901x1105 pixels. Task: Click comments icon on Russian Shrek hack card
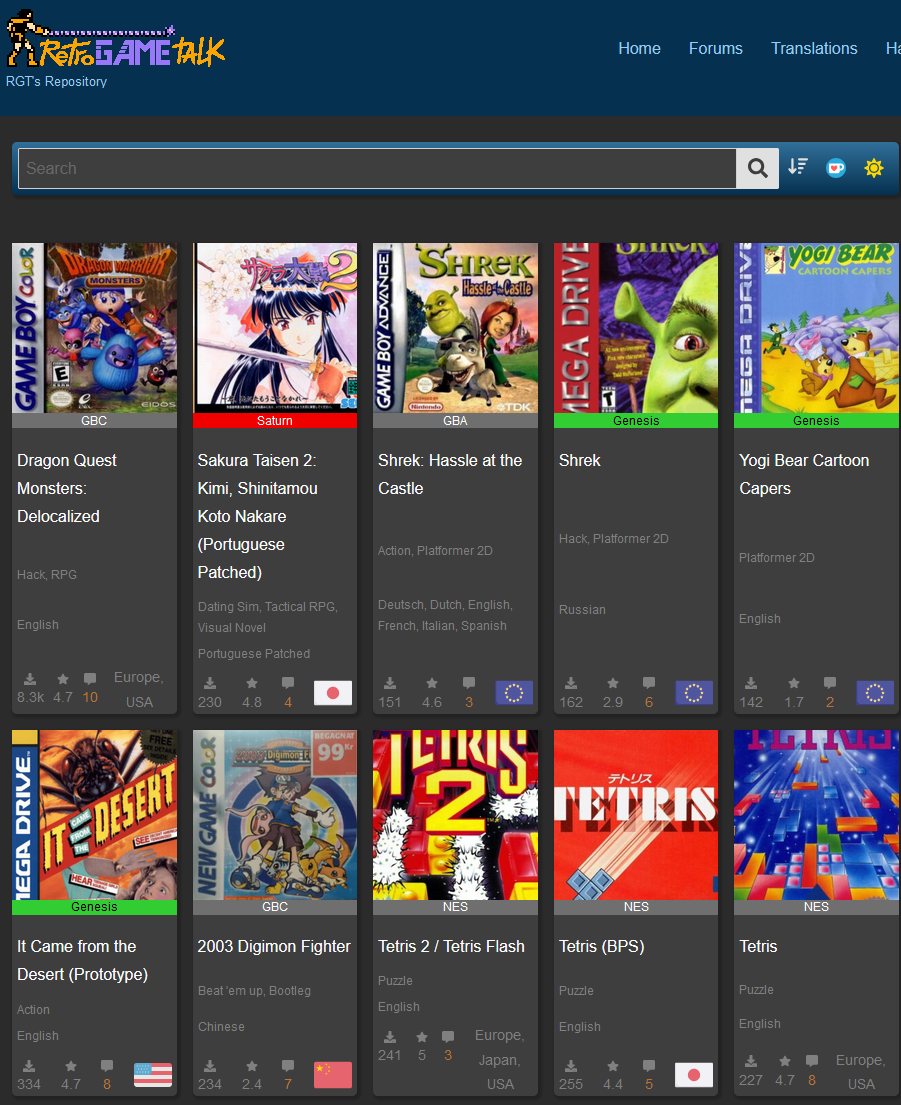click(649, 683)
